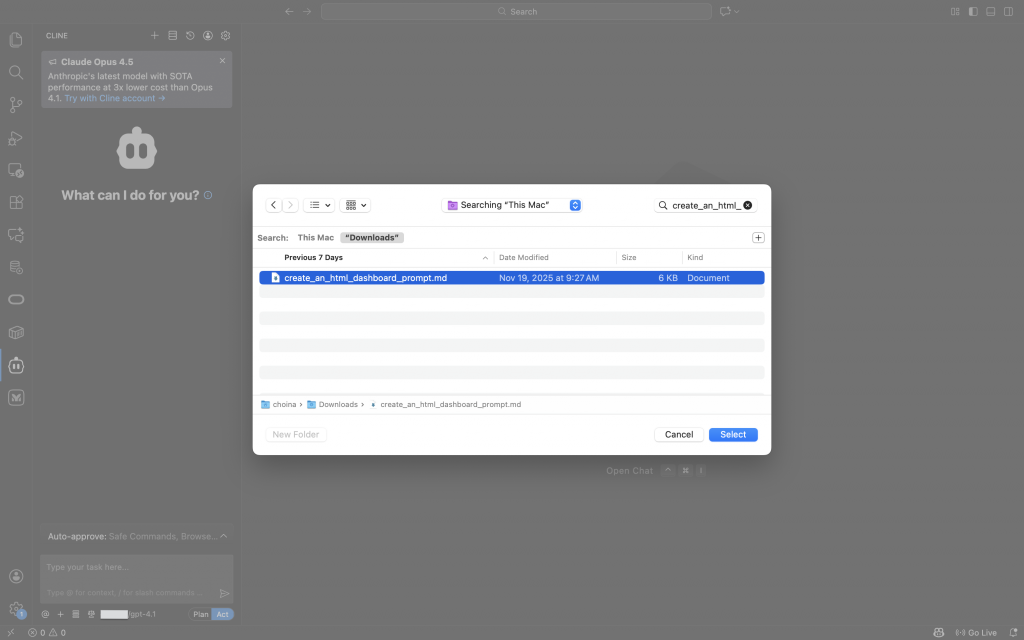Open the Source Control view
The width and height of the screenshot is (1024, 640).
click(15, 105)
